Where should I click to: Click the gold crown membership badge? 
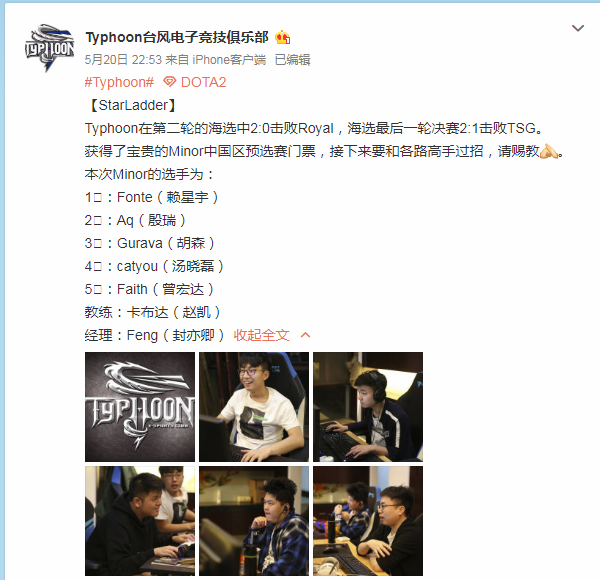click(283, 37)
